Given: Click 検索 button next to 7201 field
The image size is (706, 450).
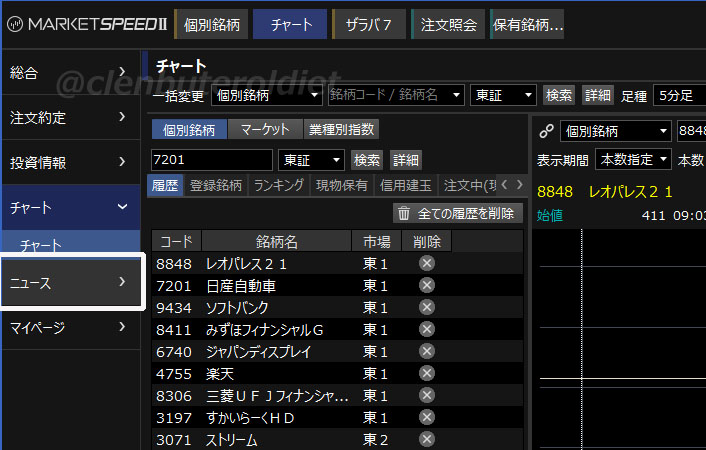Looking at the screenshot, I should point(367,160).
